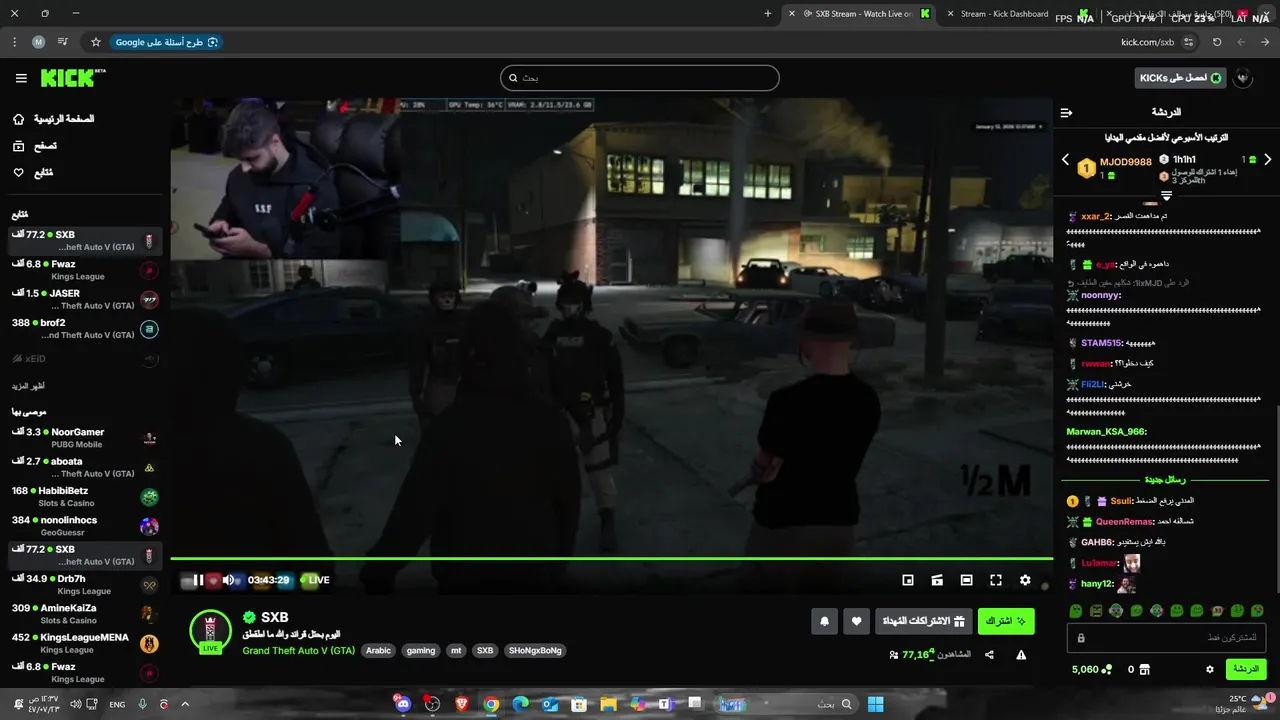
Task: Toggle follow heart button for SXB
Action: pos(856,621)
